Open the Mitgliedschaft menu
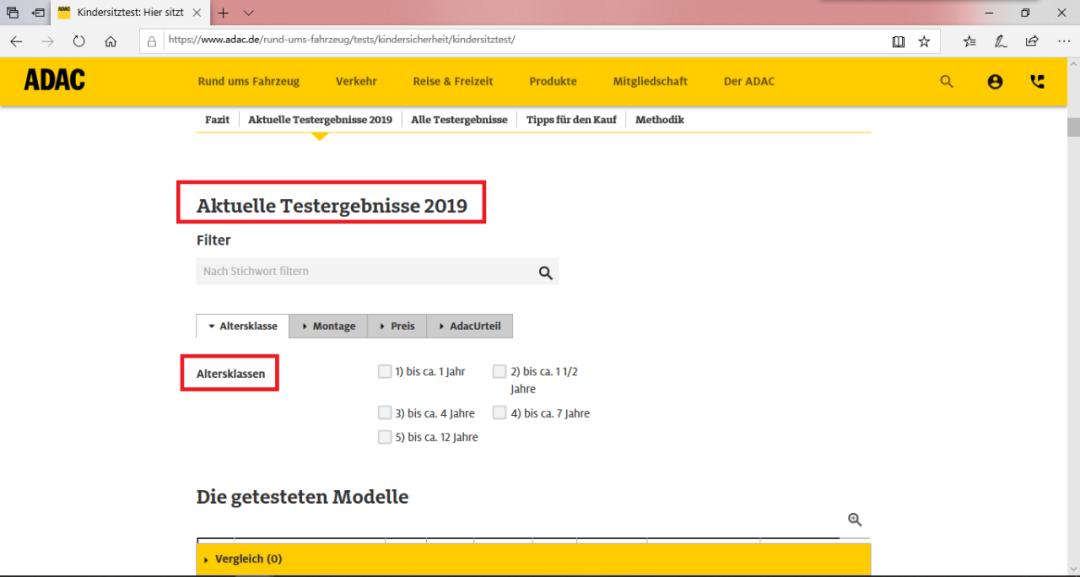Viewport: 1080px width, 577px height. point(650,81)
